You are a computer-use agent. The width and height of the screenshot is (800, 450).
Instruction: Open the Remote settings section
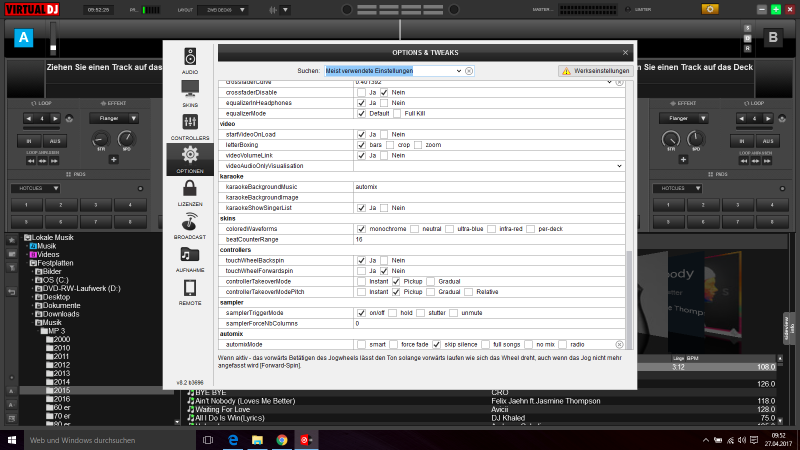(x=190, y=292)
